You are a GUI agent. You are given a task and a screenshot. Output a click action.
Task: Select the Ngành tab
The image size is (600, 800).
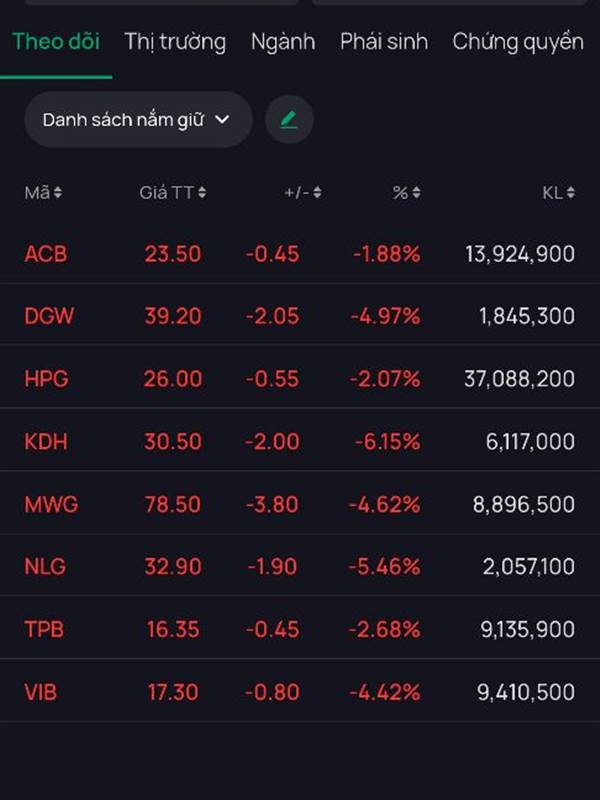click(283, 42)
